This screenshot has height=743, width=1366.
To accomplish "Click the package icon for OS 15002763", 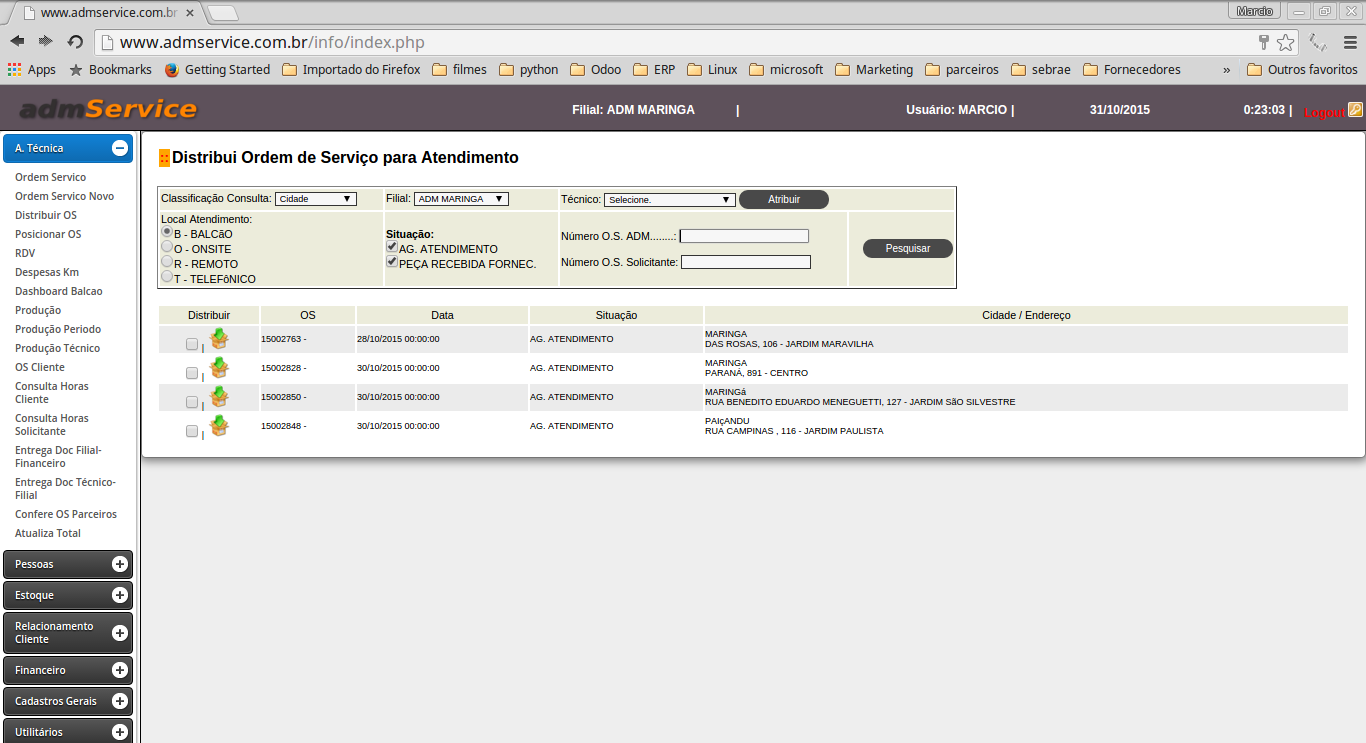I will click(219, 339).
